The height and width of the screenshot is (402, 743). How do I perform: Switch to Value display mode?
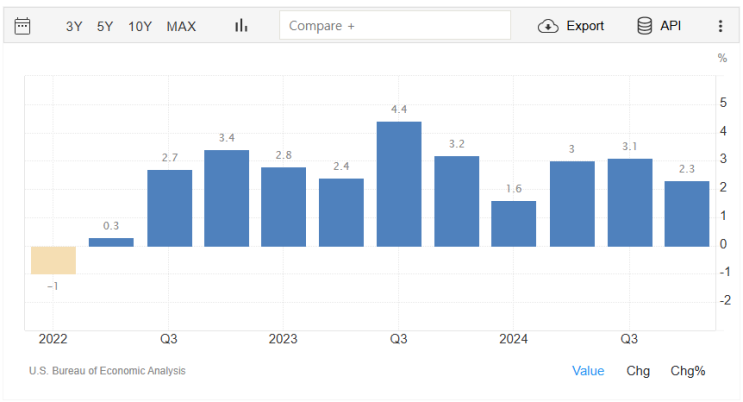[x=588, y=371]
